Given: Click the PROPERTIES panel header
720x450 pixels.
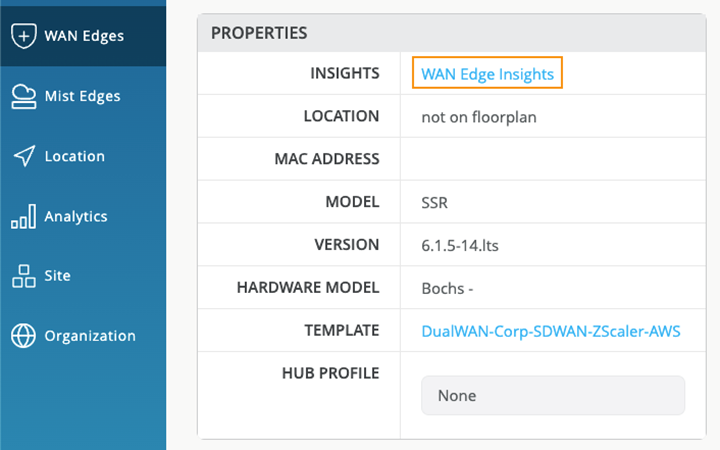Looking at the screenshot, I should (x=259, y=33).
